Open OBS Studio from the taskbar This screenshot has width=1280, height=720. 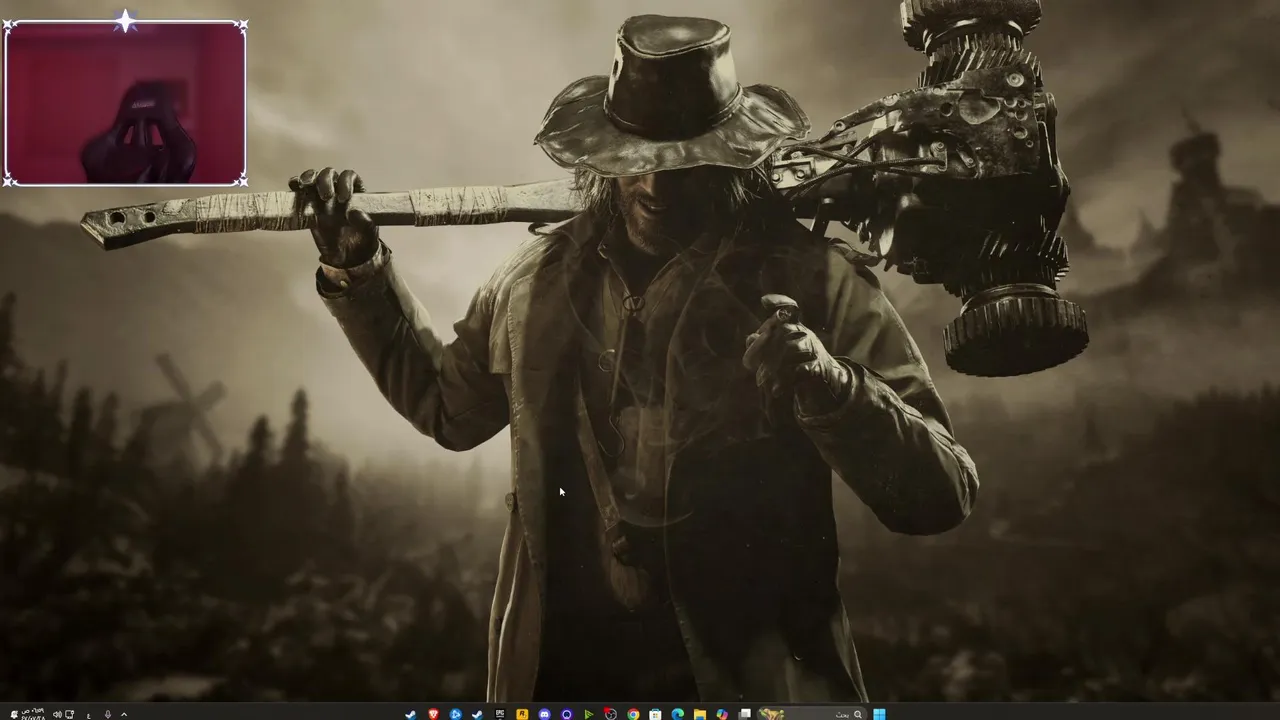(x=610, y=714)
